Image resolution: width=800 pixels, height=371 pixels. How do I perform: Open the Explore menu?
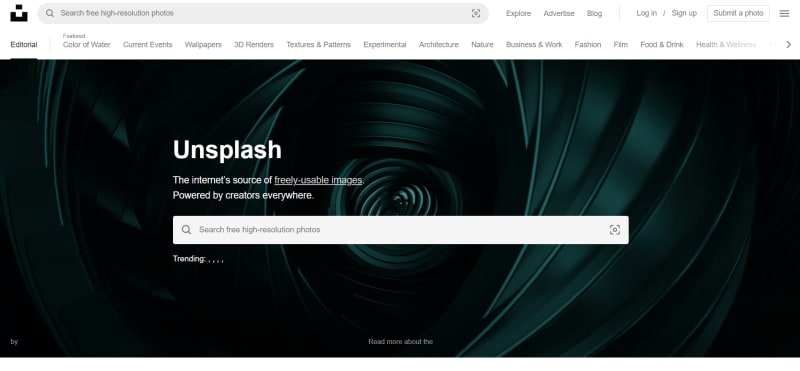point(518,13)
